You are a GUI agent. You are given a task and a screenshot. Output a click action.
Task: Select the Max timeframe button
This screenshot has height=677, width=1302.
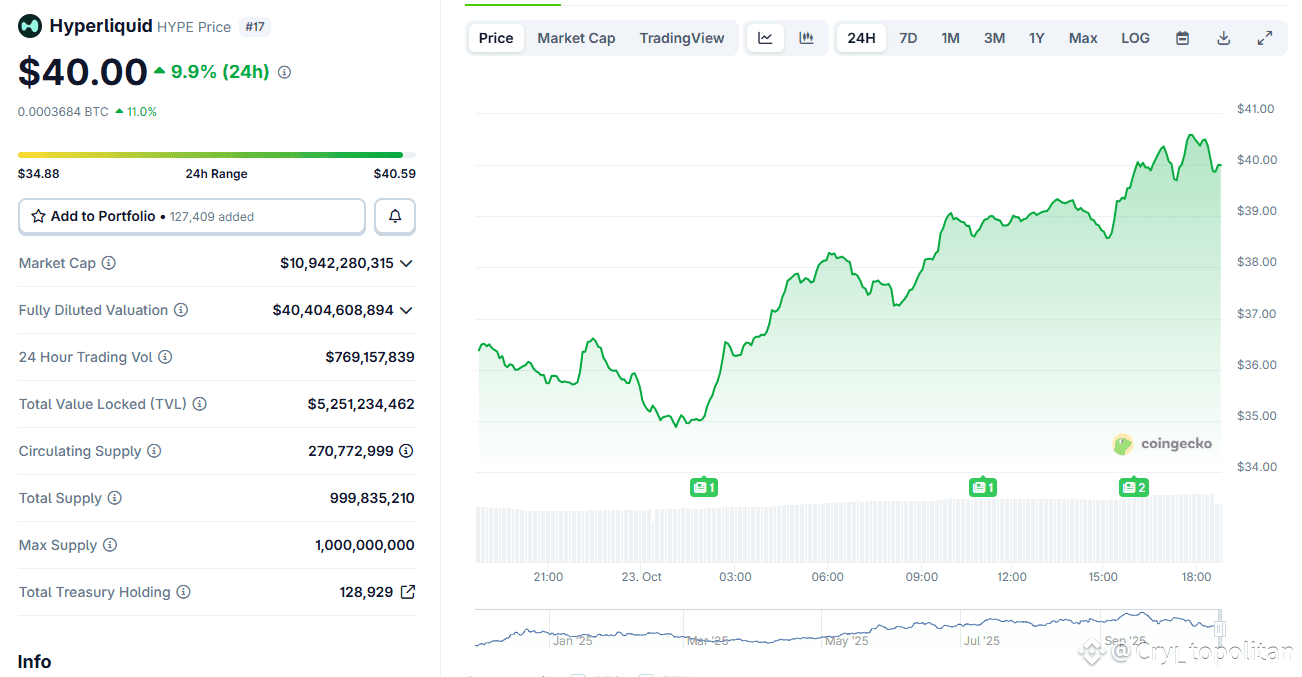pos(1083,37)
